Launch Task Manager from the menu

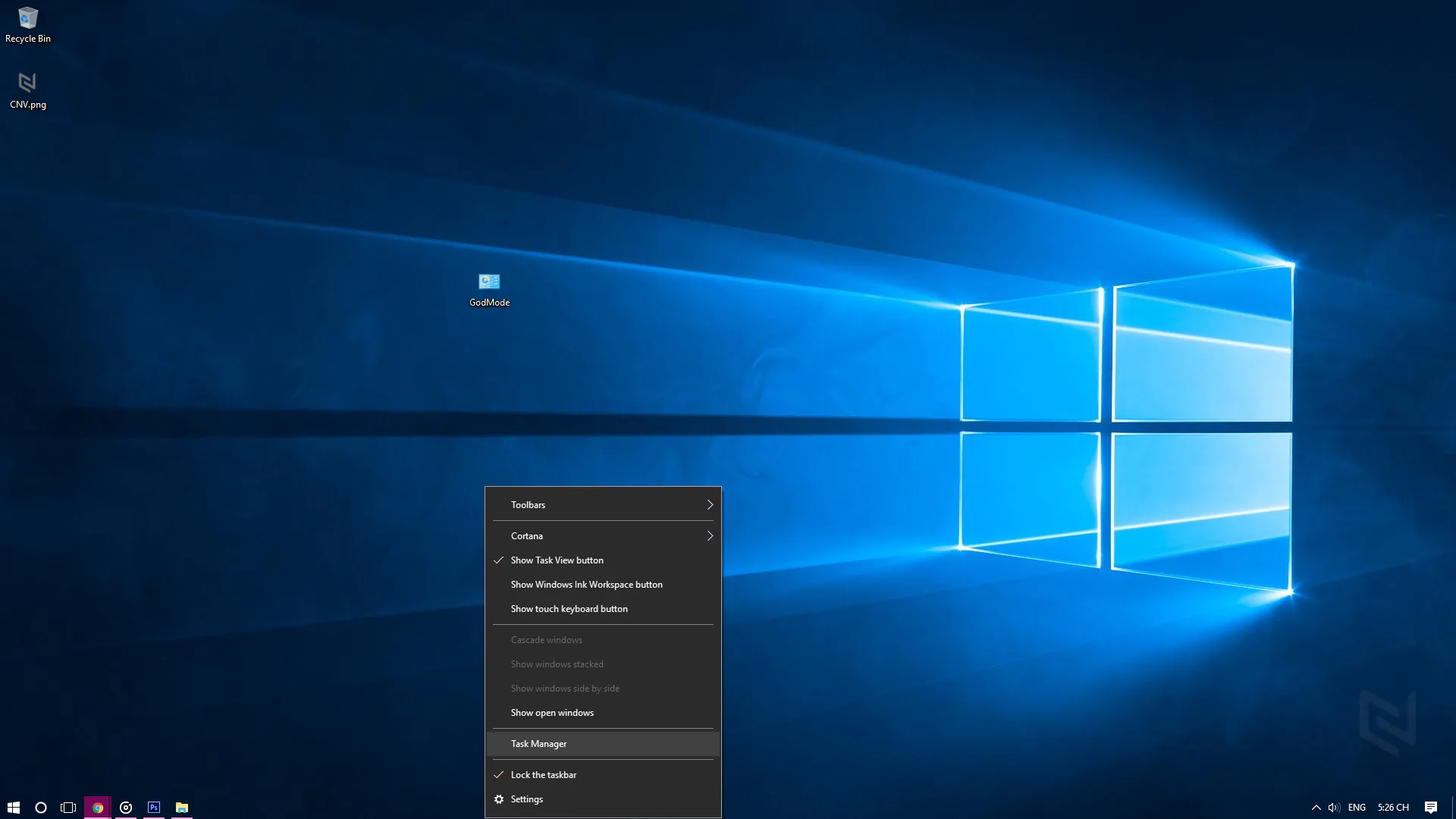603,744
